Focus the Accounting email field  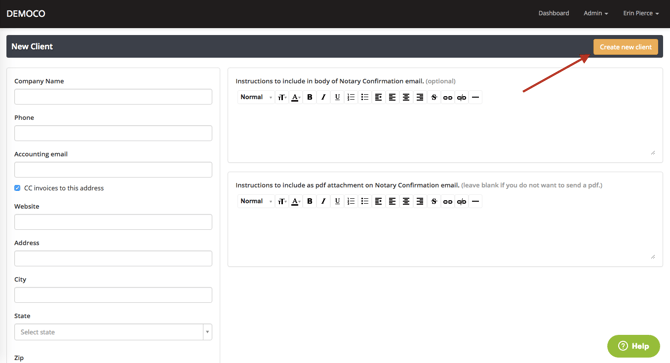point(113,170)
